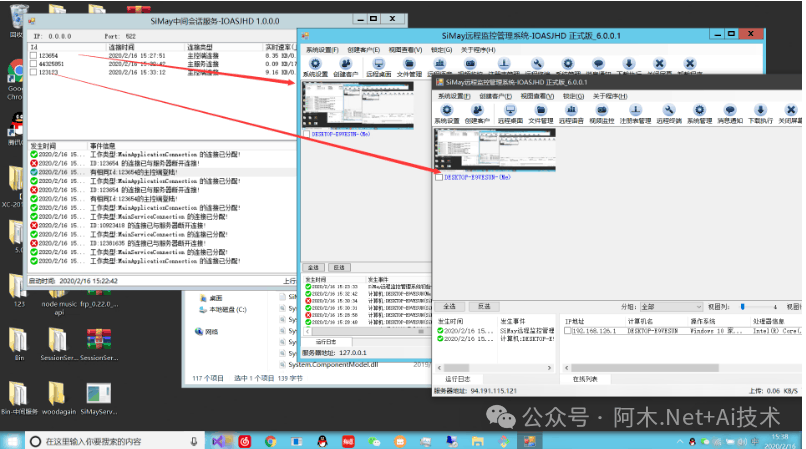Click 创建客户 icon in blue-titled SiMay window
This screenshot has height=449, width=806.
pyautogui.click(x=345, y=67)
